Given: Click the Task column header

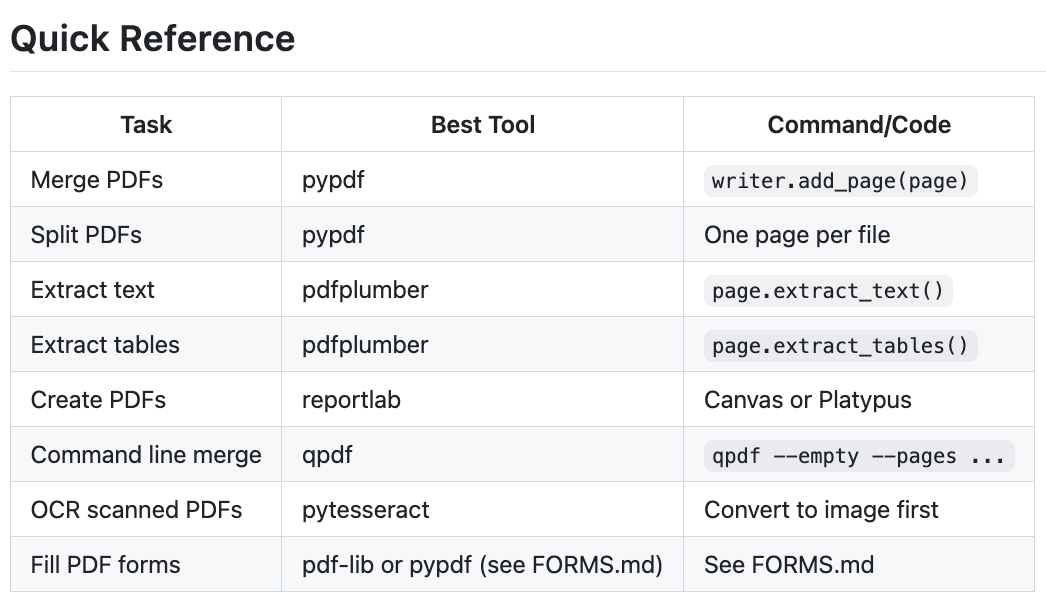Looking at the screenshot, I should pyautogui.click(x=146, y=125).
